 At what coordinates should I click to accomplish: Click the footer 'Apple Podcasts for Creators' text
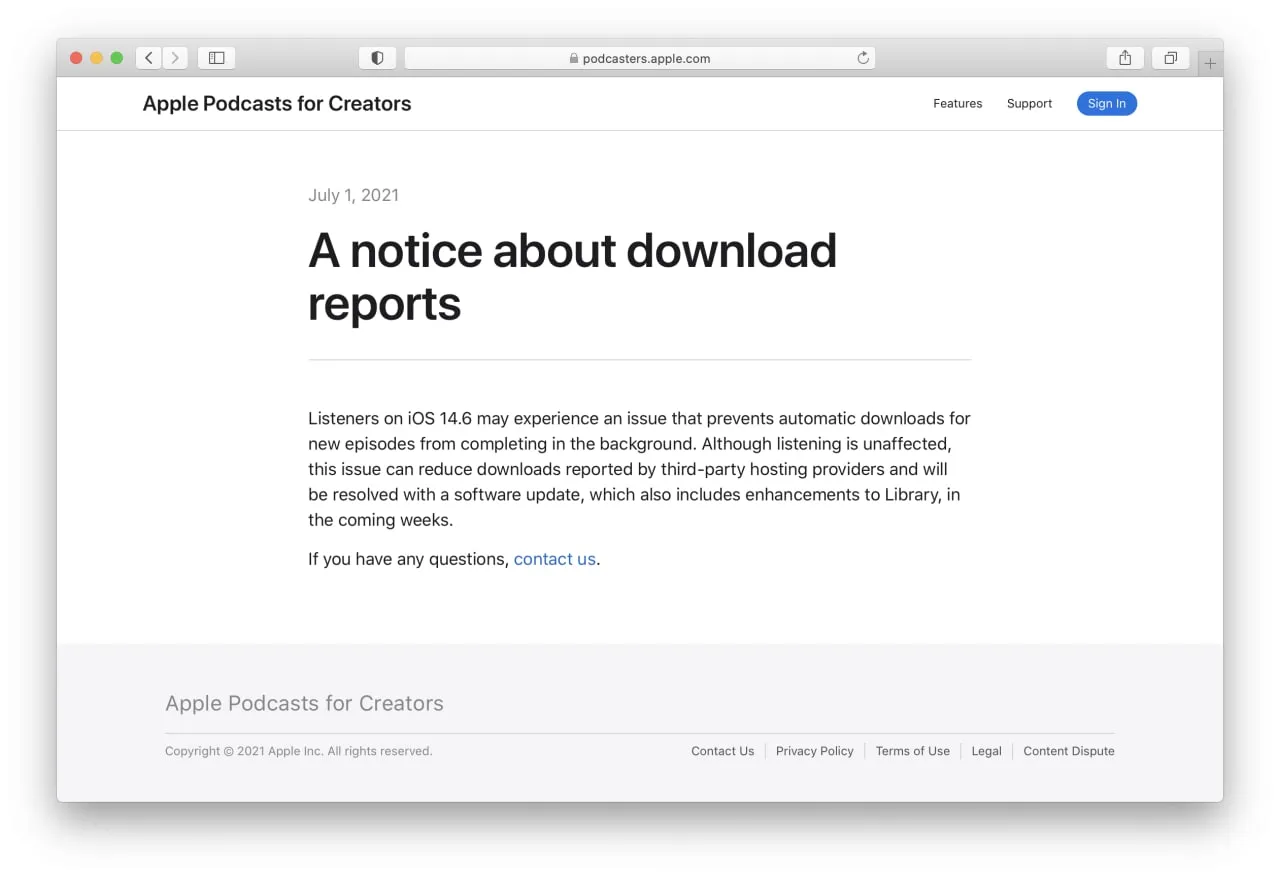point(304,703)
